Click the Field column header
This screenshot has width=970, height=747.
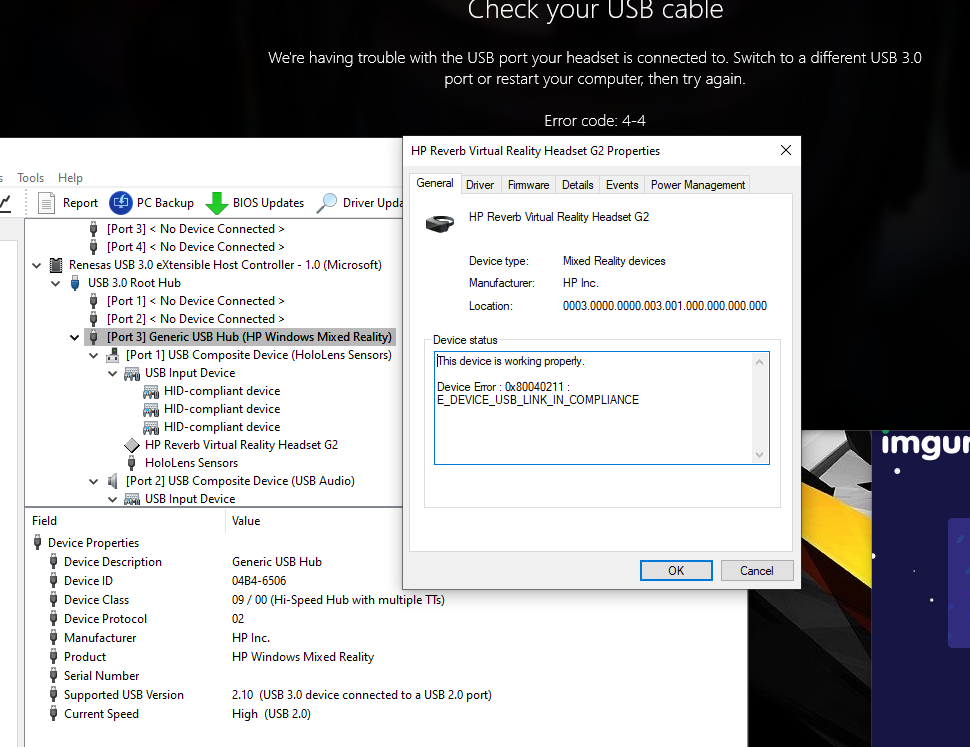pyautogui.click(x=125, y=521)
